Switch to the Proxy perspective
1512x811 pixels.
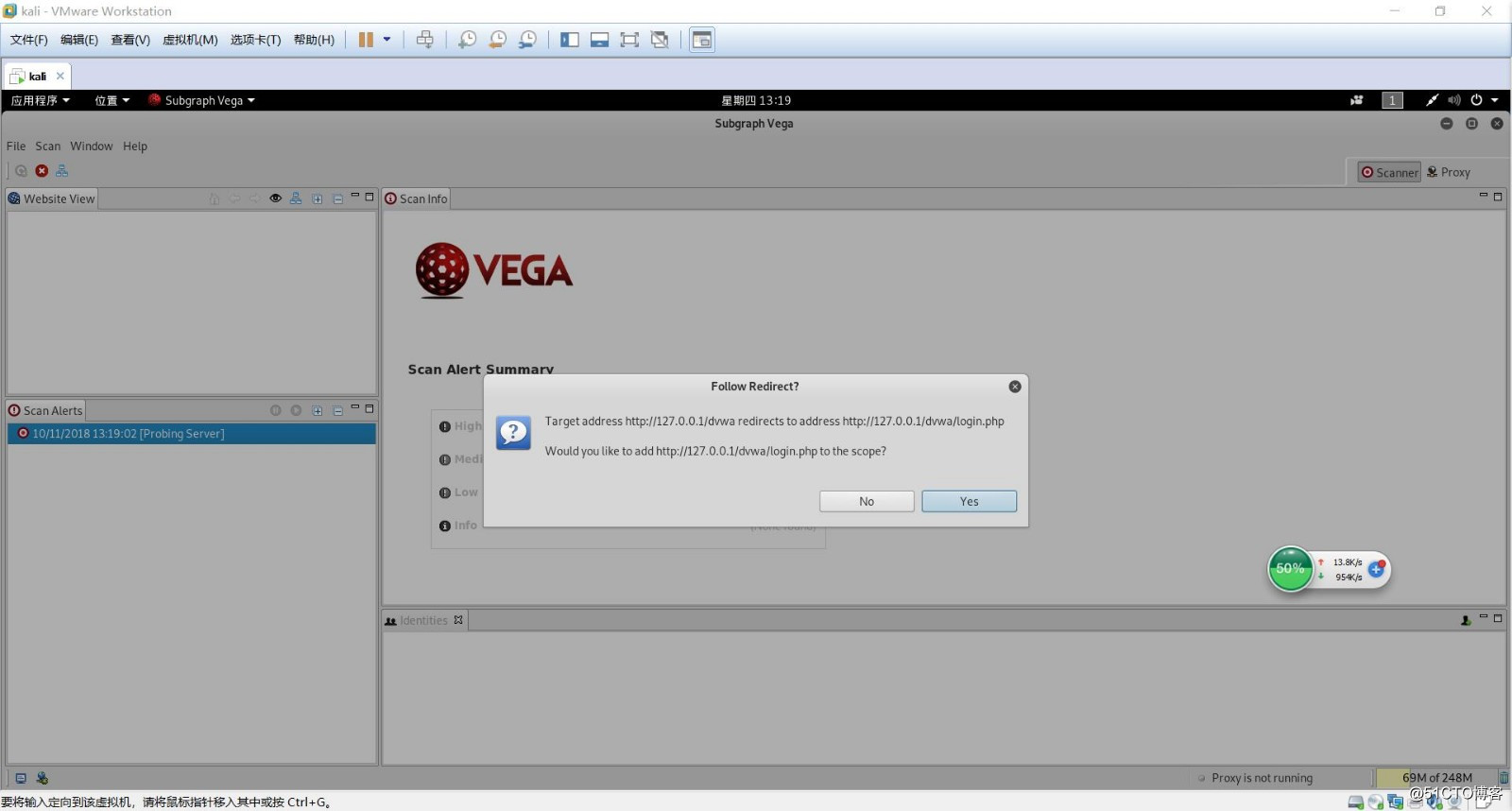pyautogui.click(x=1449, y=172)
